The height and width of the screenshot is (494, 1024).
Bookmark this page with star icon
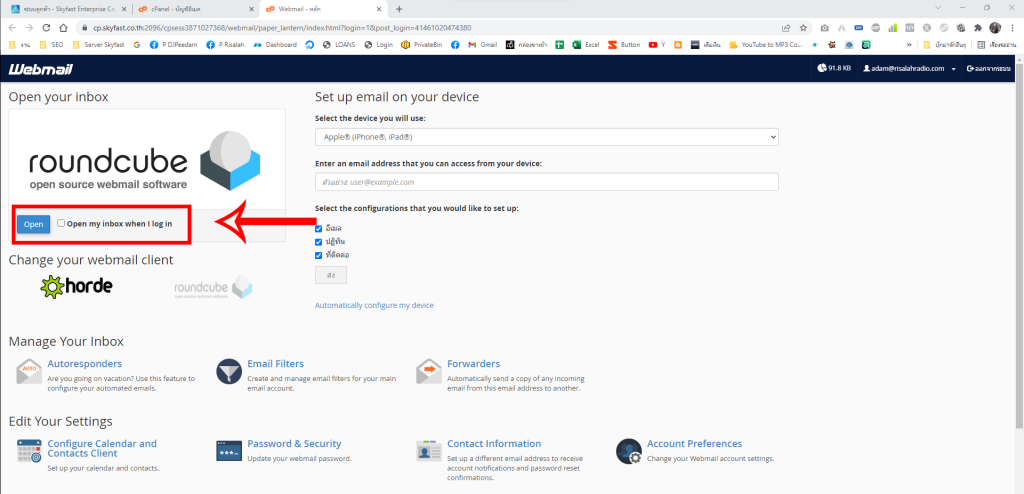[x=803, y=28]
